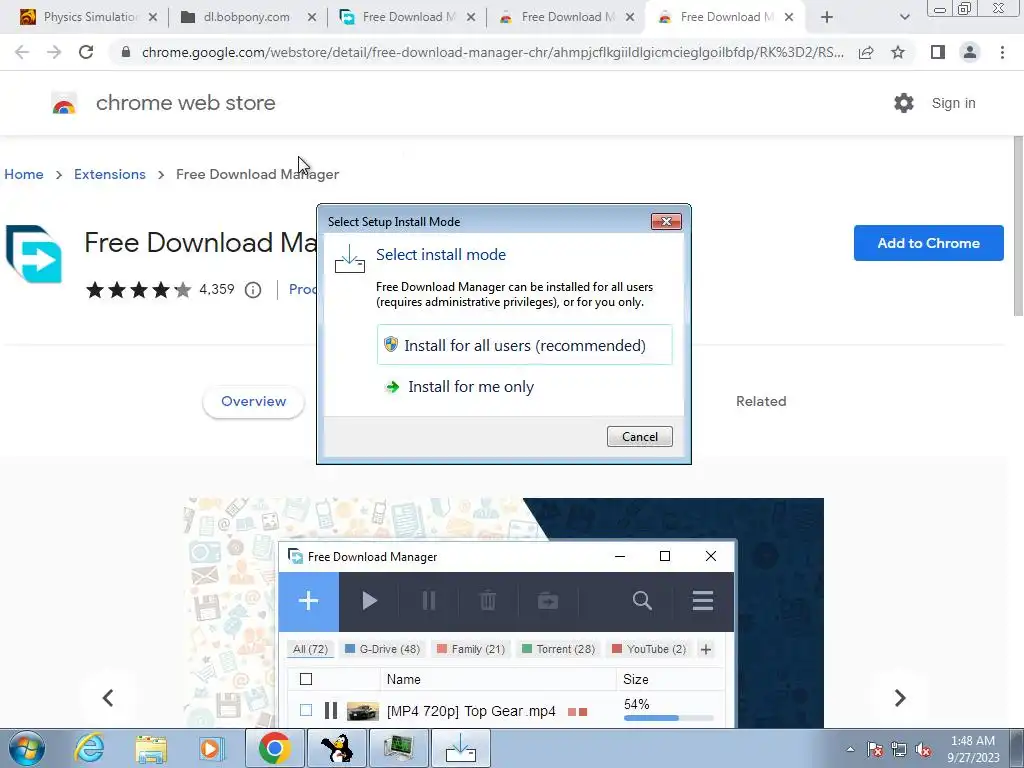This screenshot has width=1024, height=768.
Task: Switch to the Related tab
Action: tap(761, 401)
